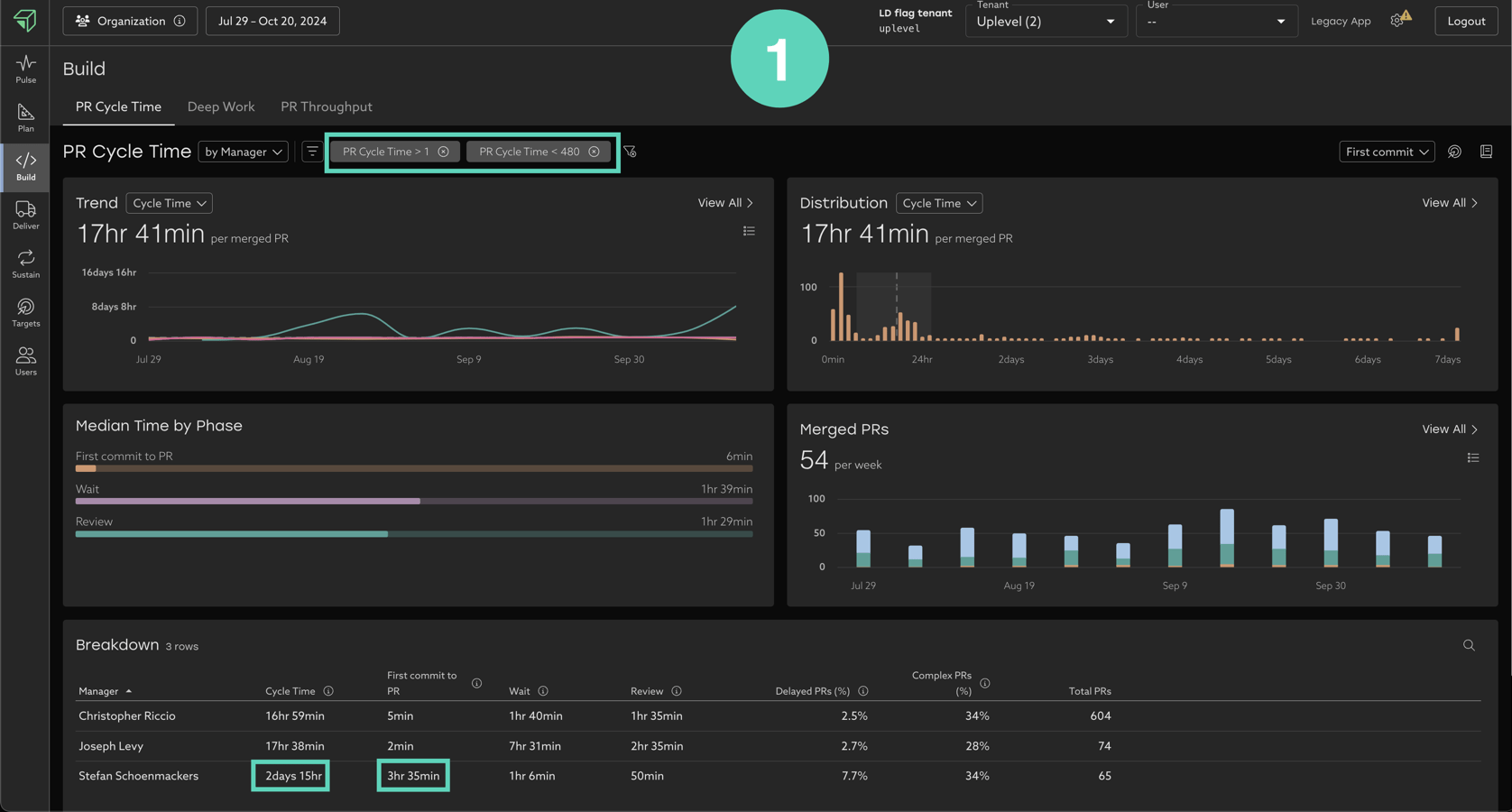Open the Sustain sidebar icon

point(25,263)
